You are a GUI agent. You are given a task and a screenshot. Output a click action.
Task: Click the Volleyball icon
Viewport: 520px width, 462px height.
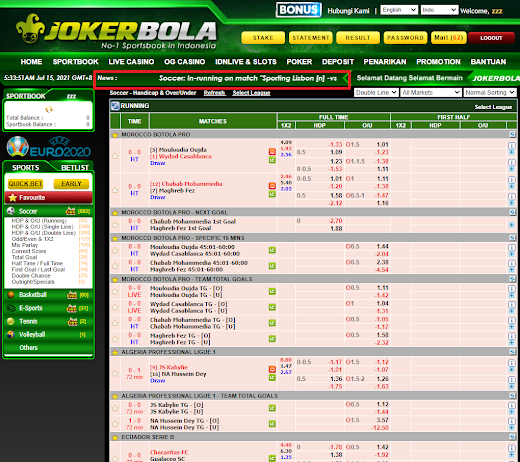click(x=11, y=334)
